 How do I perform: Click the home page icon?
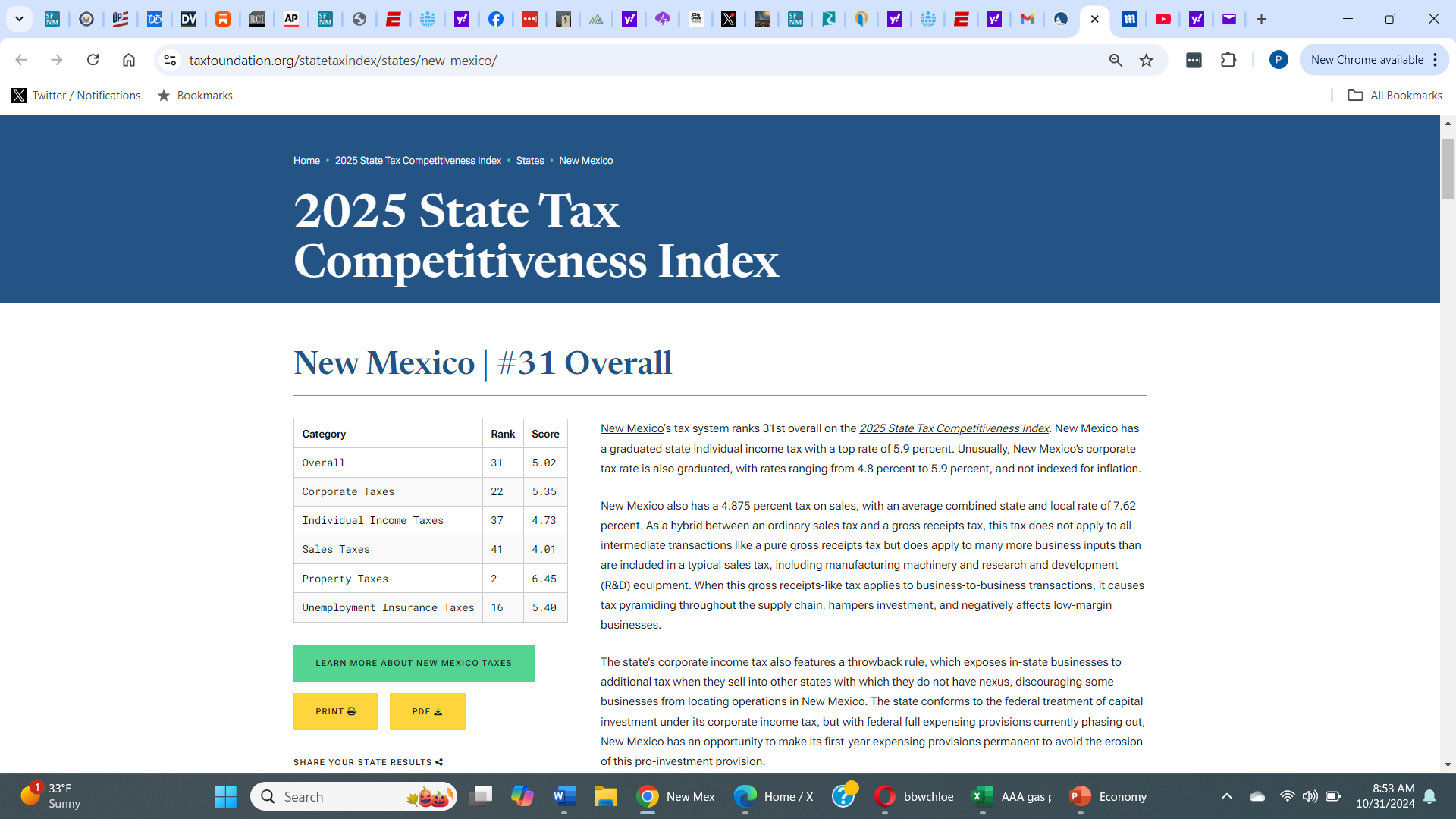click(x=129, y=60)
